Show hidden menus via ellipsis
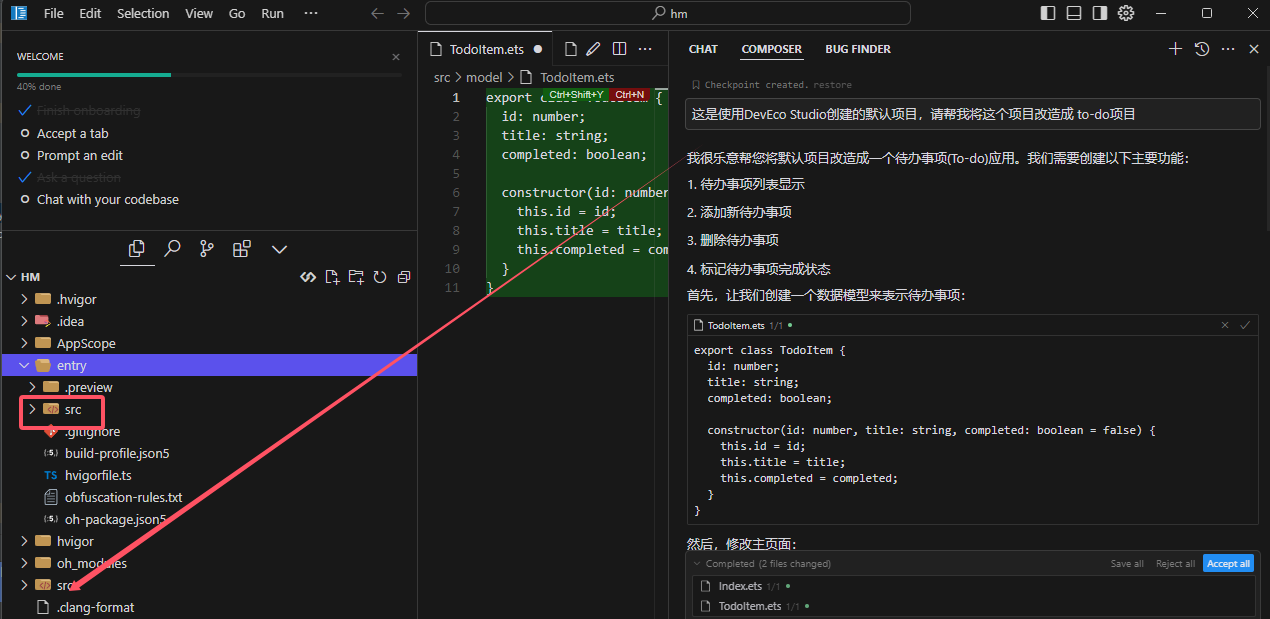Viewport: 1270px width, 619px height. [x=311, y=13]
